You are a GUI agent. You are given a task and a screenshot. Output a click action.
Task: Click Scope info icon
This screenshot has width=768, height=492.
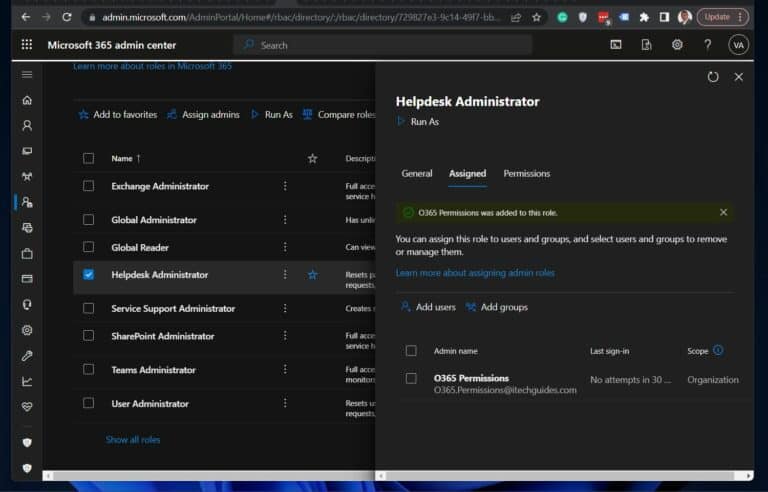(x=718, y=350)
